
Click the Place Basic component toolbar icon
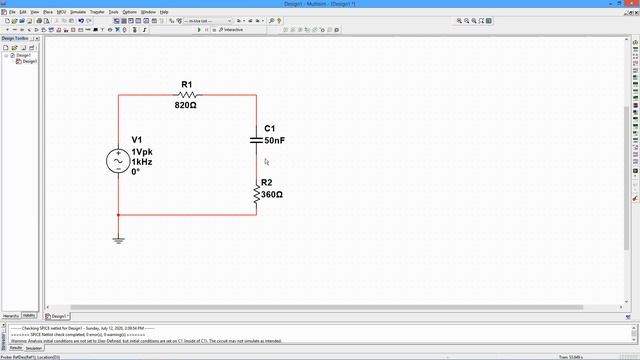(x=14, y=30)
